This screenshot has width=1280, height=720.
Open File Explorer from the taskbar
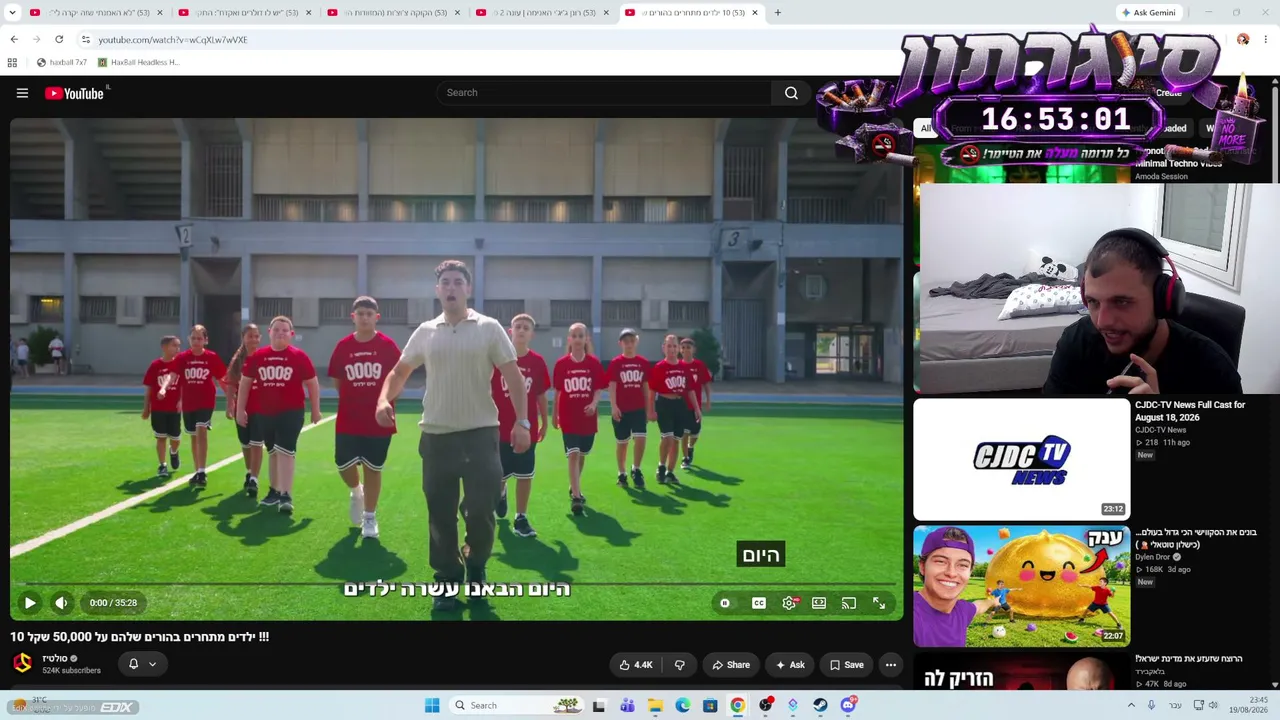point(655,705)
